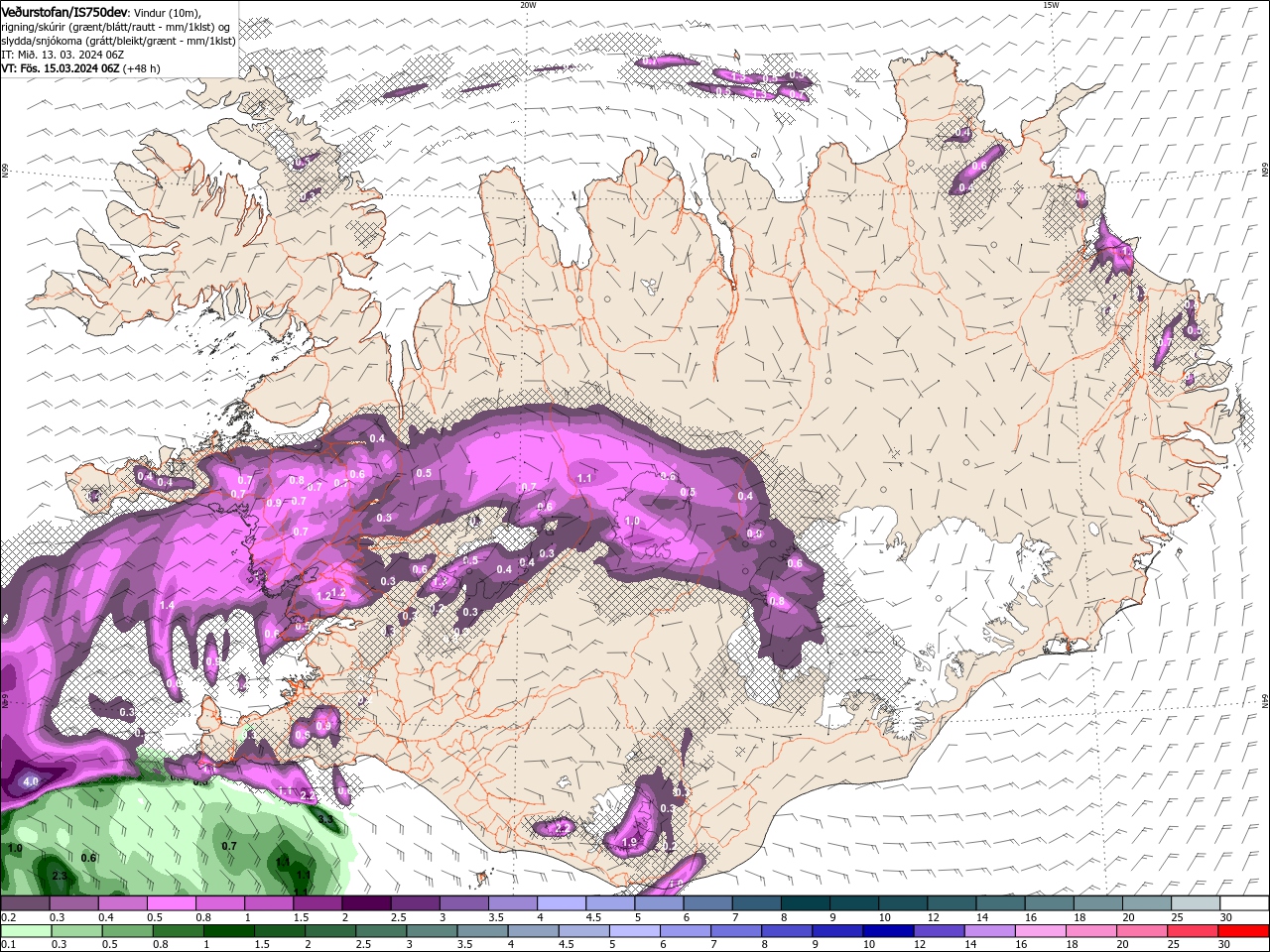Select the dark teal swatch above top-row label 9
Viewport: 1270px width, 952px height.
(853, 903)
